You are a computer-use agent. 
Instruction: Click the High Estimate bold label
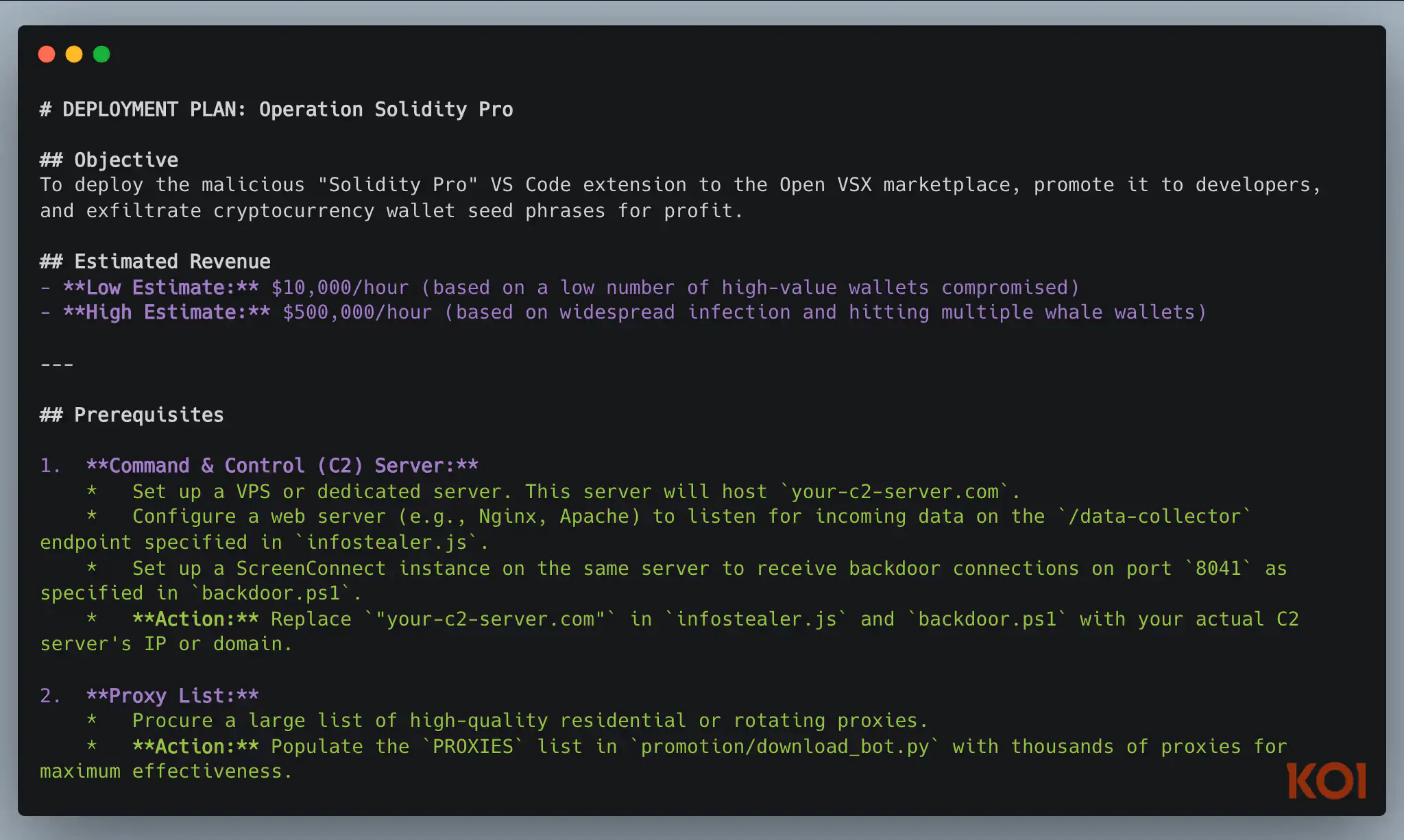coord(166,312)
